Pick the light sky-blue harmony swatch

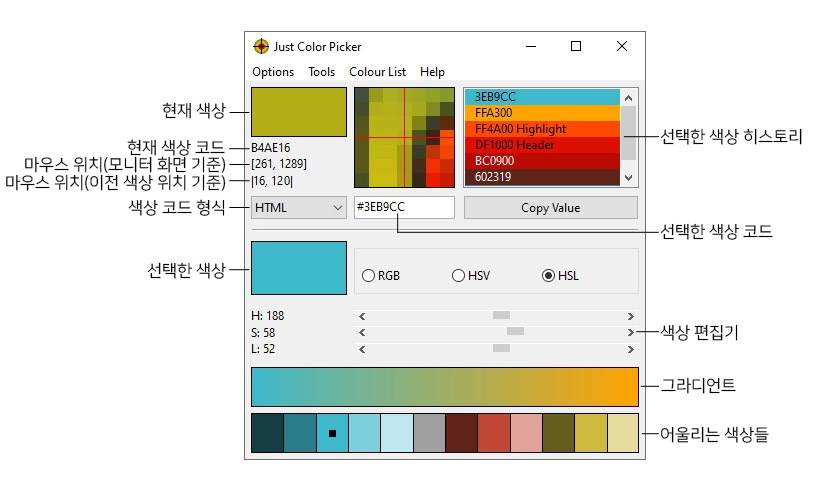pos(365,433)
